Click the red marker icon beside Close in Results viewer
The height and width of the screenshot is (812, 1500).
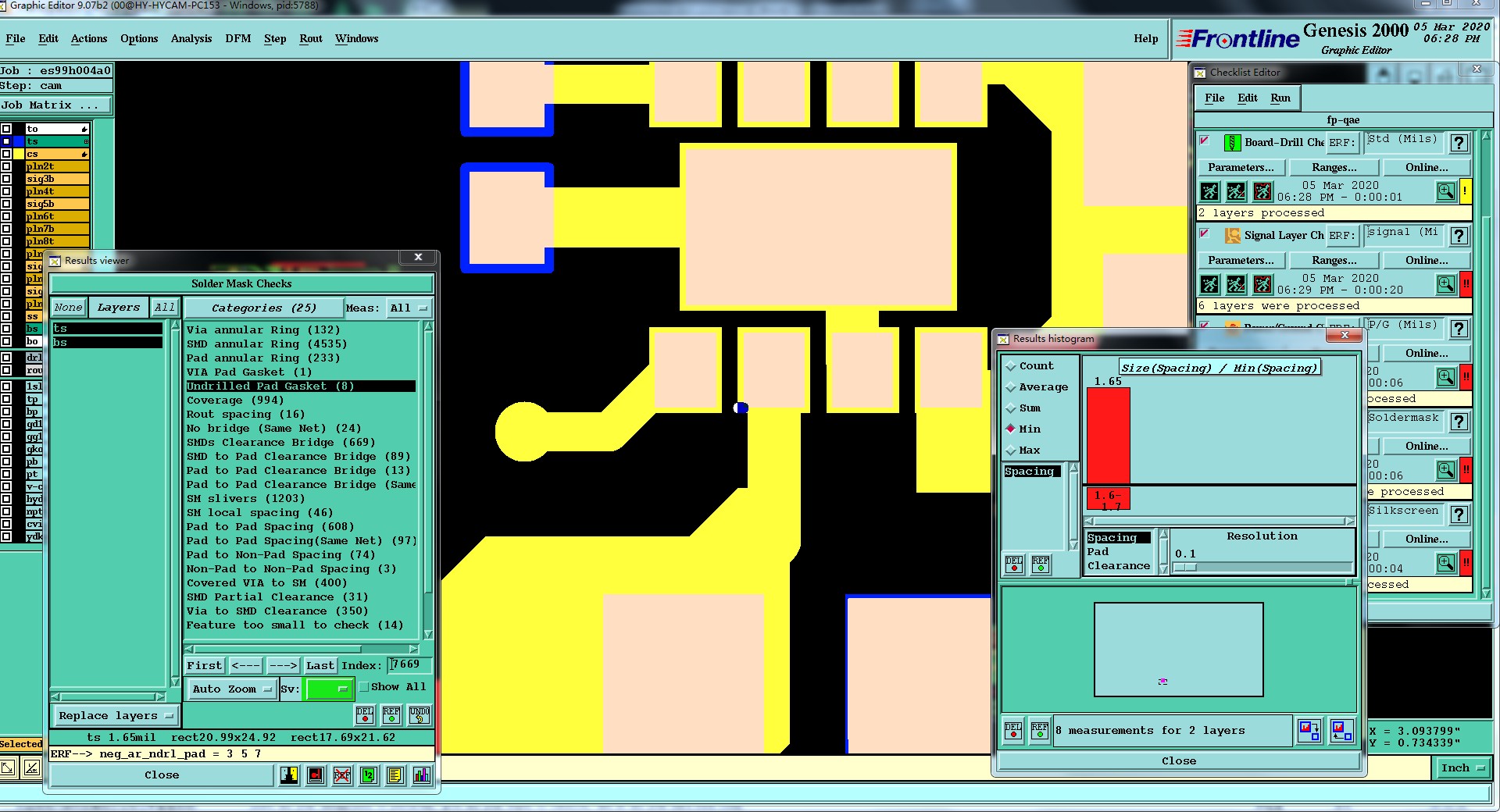click(x=316, y=775)
